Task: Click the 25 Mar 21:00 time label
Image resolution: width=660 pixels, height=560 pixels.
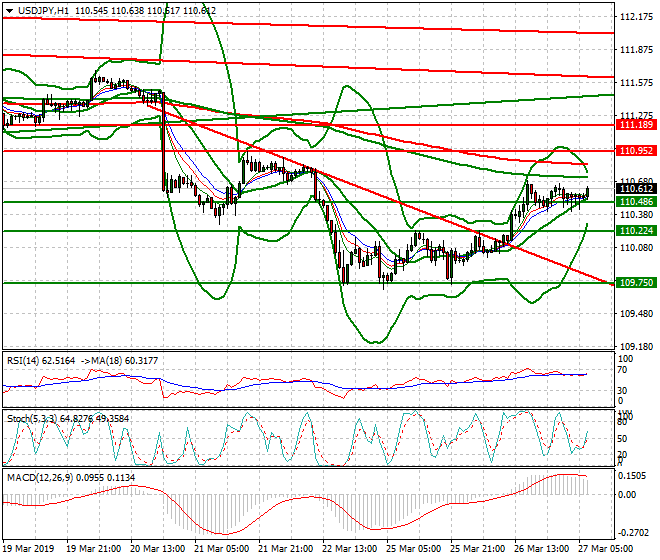Action: click(477, 549)
